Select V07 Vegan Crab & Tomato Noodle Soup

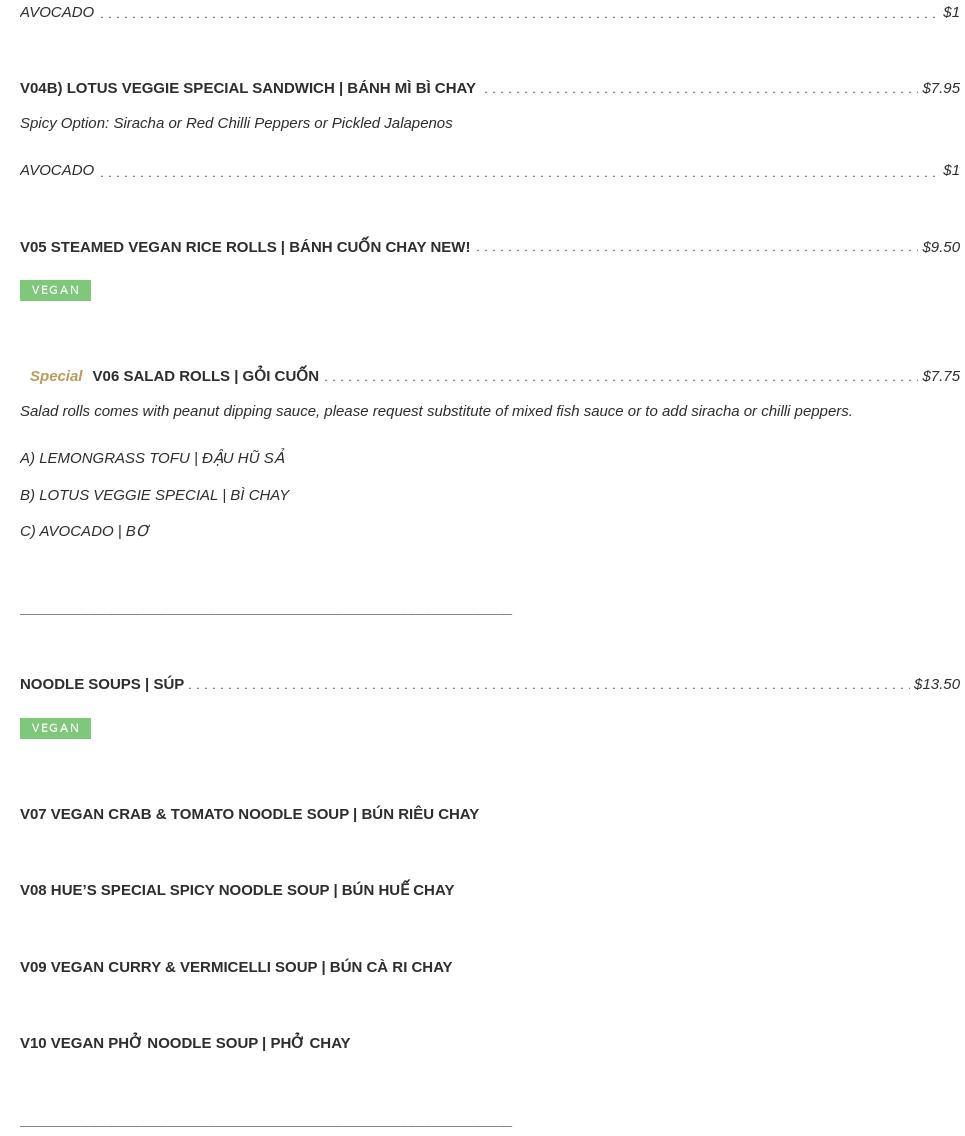(249, 814)
